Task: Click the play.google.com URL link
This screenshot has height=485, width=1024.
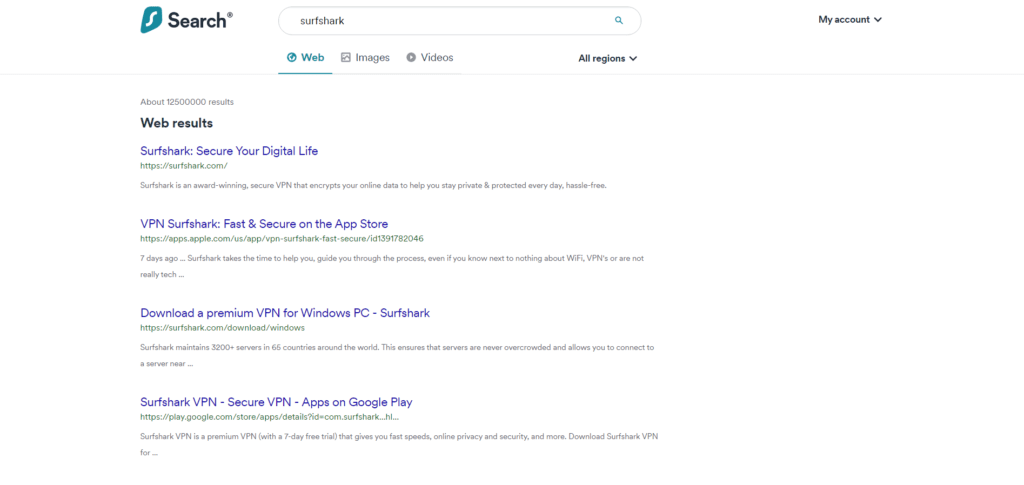Action: 269,417
